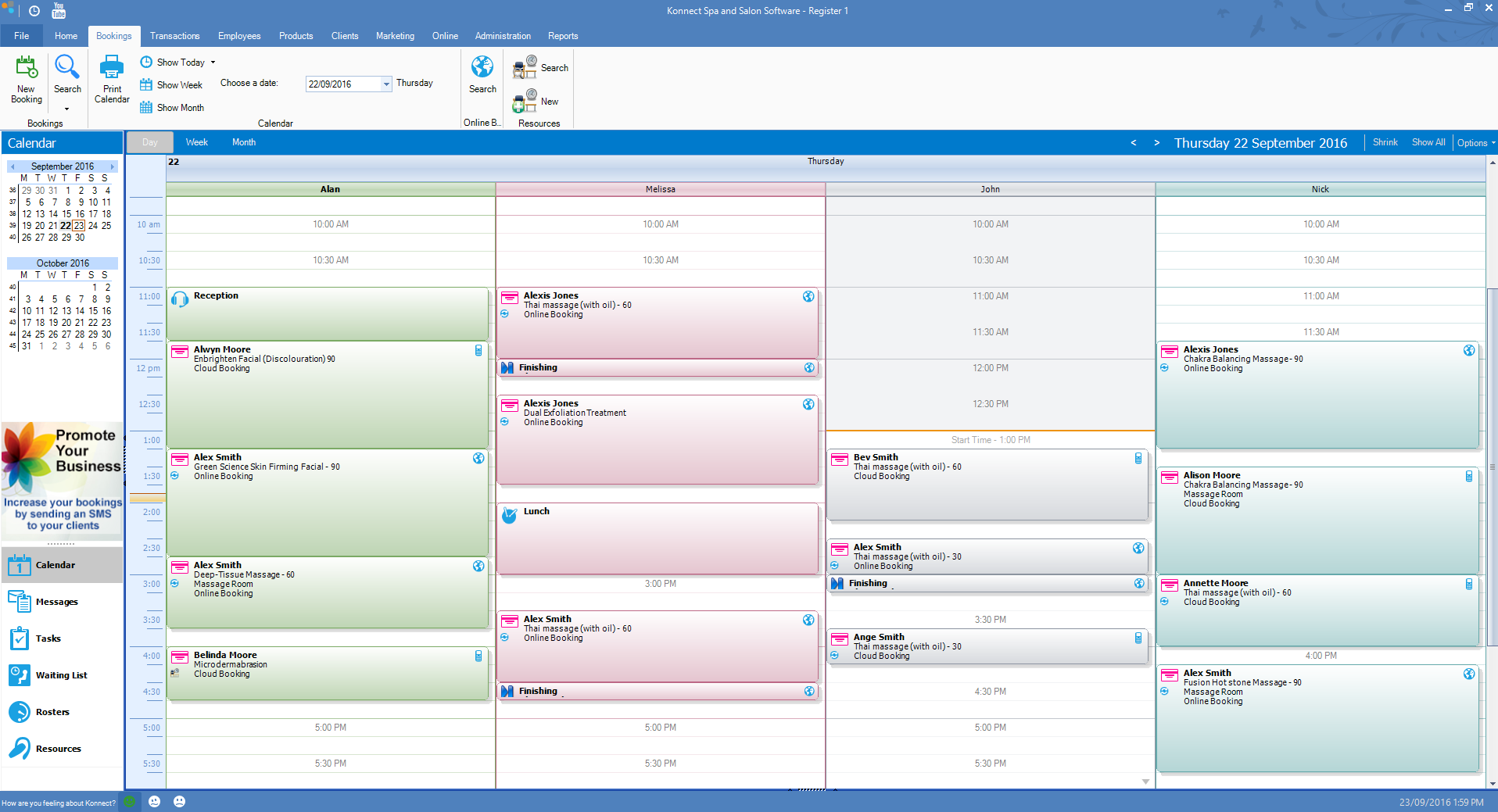Switch calendar to Week view

[x=196, y=142]
